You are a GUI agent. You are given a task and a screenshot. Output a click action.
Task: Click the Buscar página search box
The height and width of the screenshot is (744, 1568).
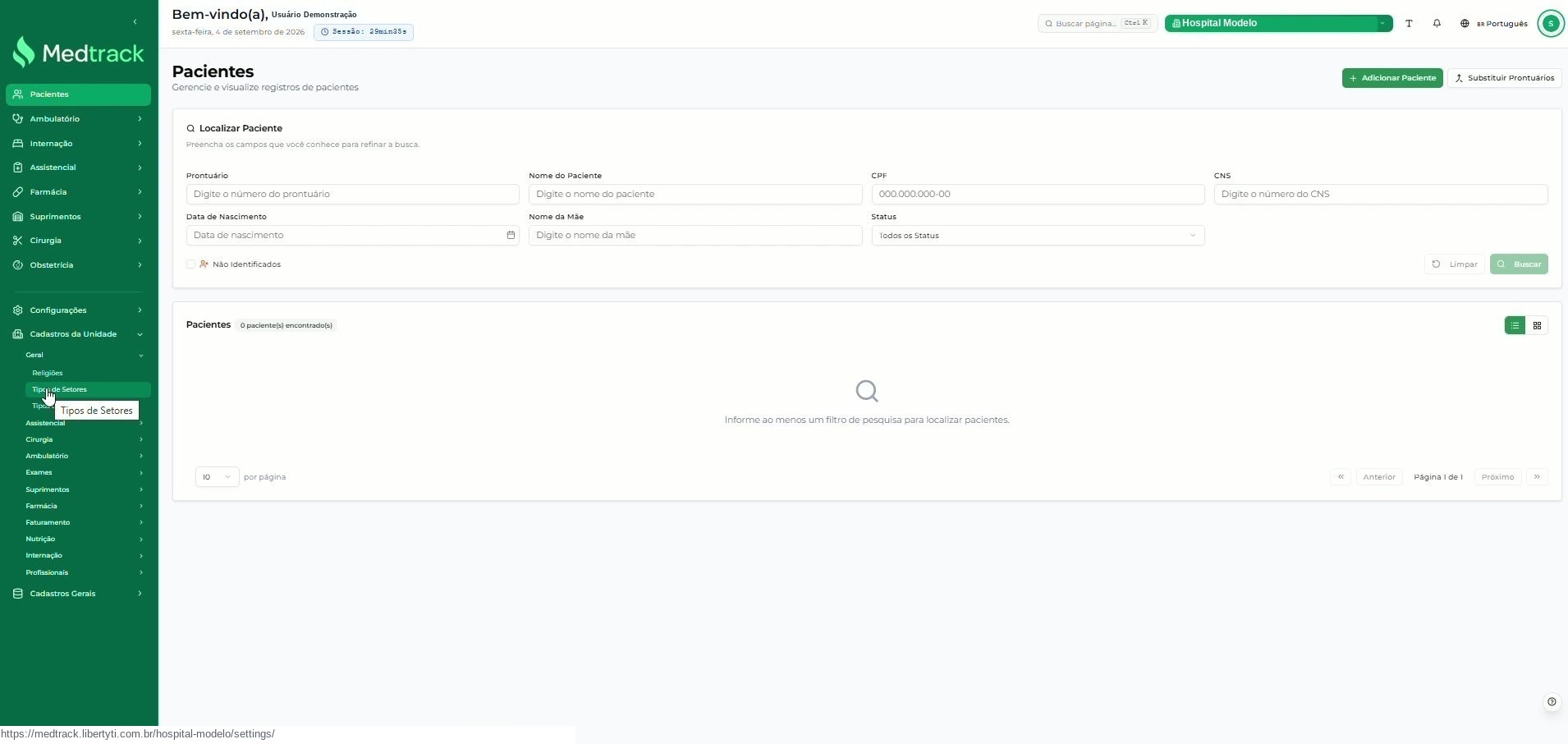pos(1098,23)
